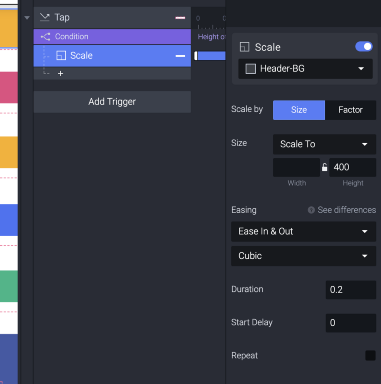The height and width of the screenshot is (384, 381).
Task: Click the Scale icon in properties panel
Action: pos(244,47)
